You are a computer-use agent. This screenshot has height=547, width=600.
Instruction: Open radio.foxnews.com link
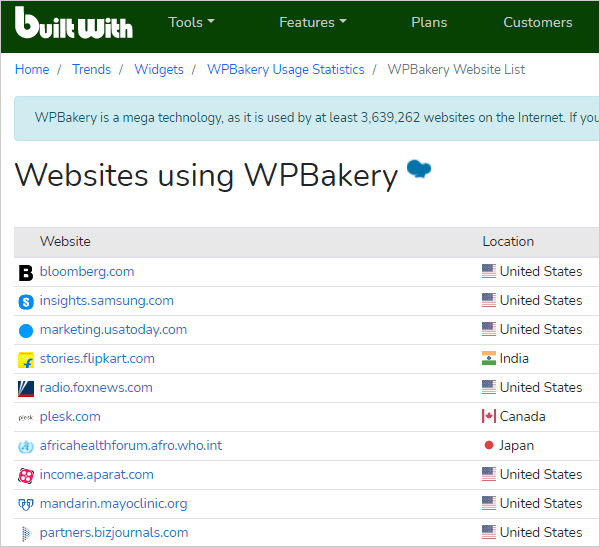pos(96,387)
